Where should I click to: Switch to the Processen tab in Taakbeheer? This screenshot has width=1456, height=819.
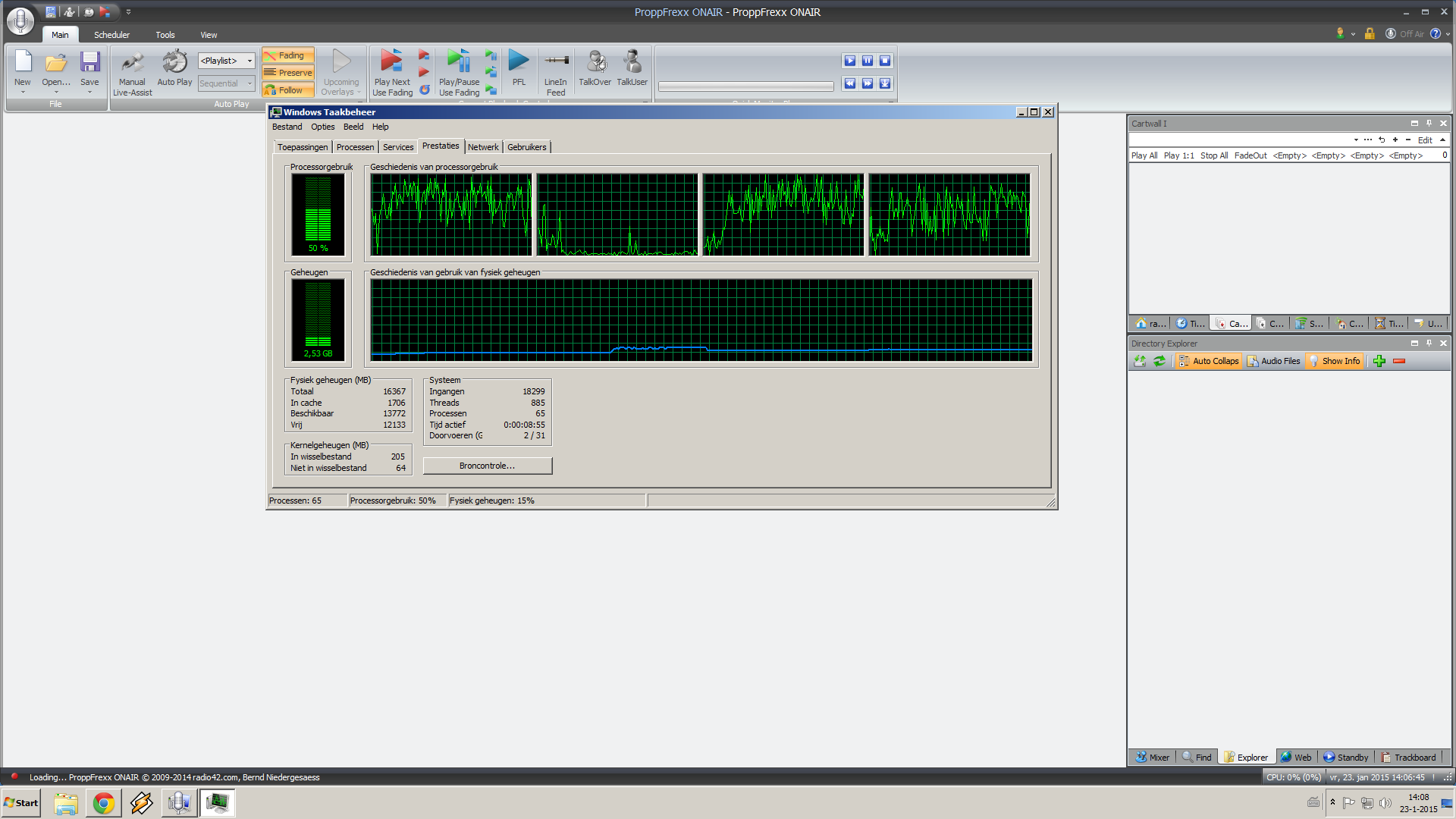[x=355, y=147]
